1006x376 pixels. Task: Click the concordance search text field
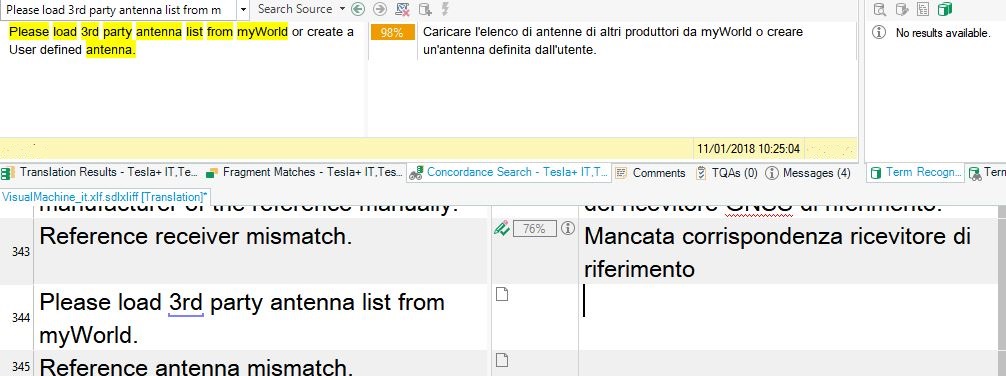119,10
